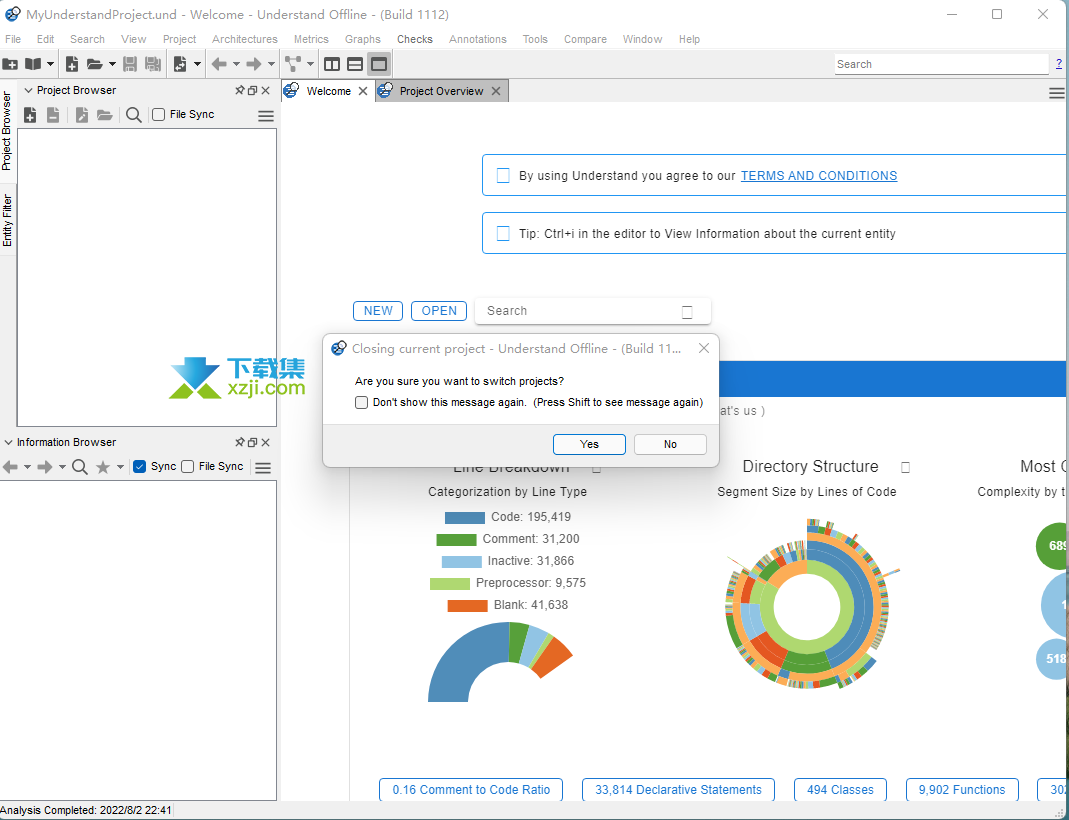Open the Checks menu

coord(415,39)
